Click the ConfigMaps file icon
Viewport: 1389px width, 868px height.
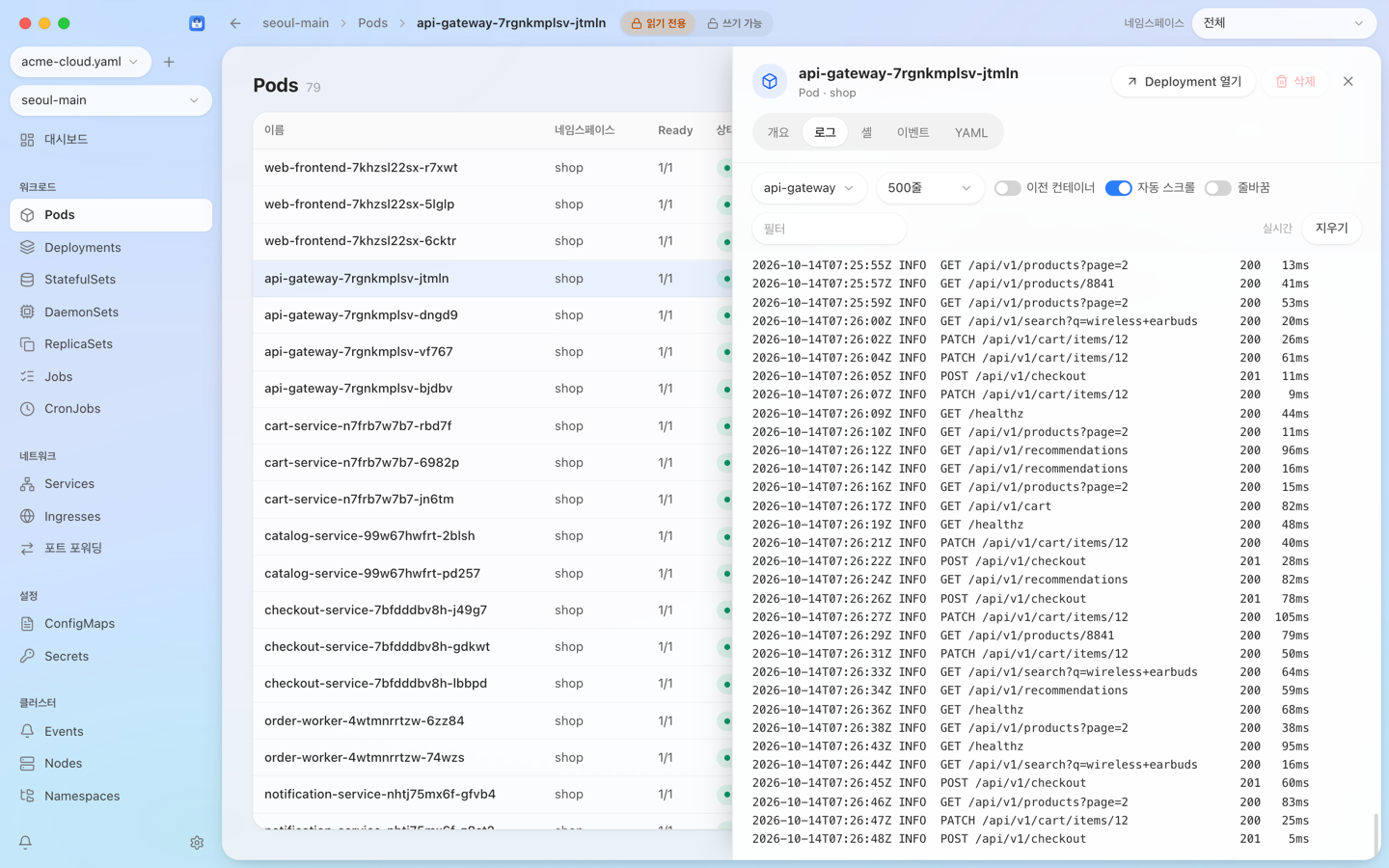pyautogui.click(x=27, y=624)
